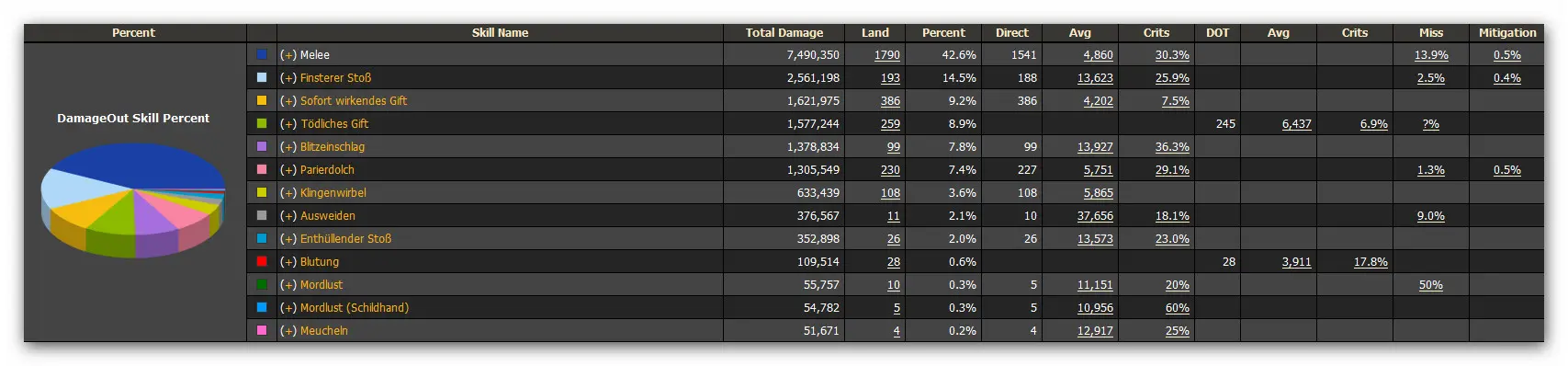
Task: Open Melee crits 30.3% link
Action: [1172, 55]
